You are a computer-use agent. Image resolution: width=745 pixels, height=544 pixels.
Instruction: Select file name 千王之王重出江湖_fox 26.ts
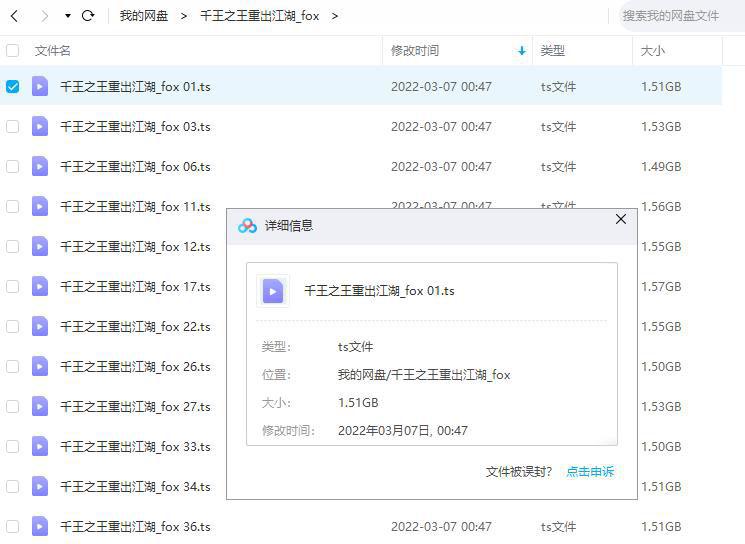135,367
